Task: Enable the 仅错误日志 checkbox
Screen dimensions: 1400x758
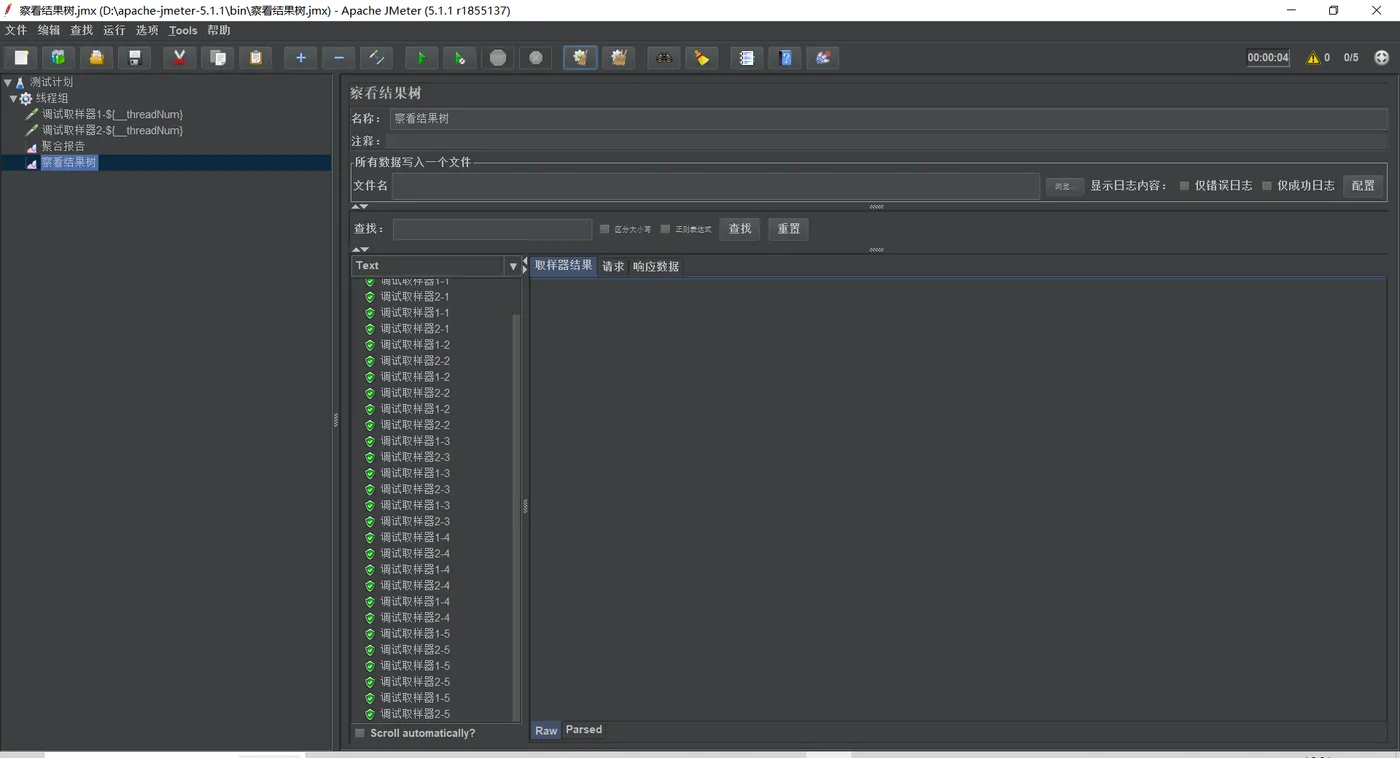Action: pos(1185,186)
